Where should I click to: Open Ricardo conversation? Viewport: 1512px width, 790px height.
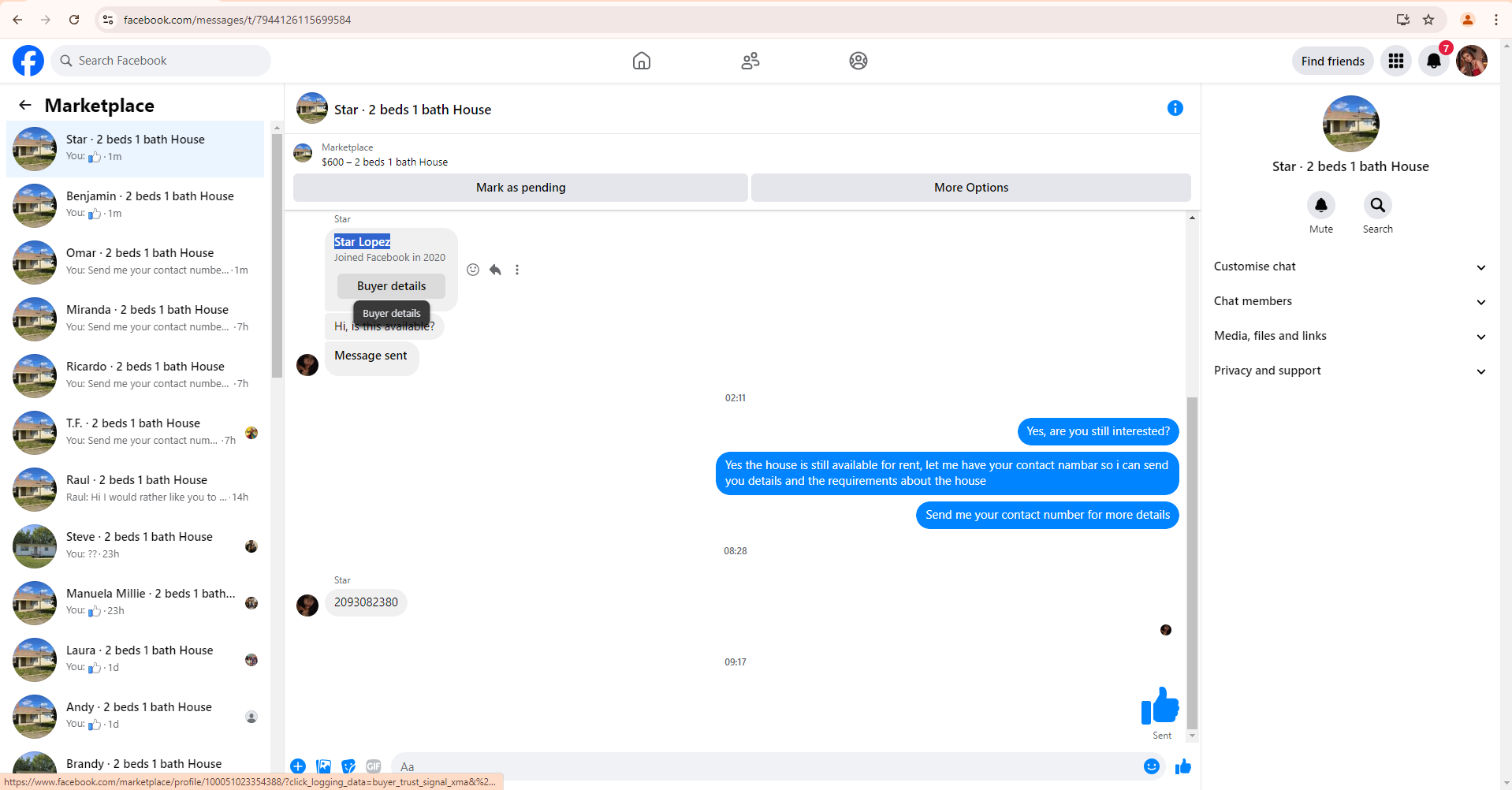(x=136, y=376)
